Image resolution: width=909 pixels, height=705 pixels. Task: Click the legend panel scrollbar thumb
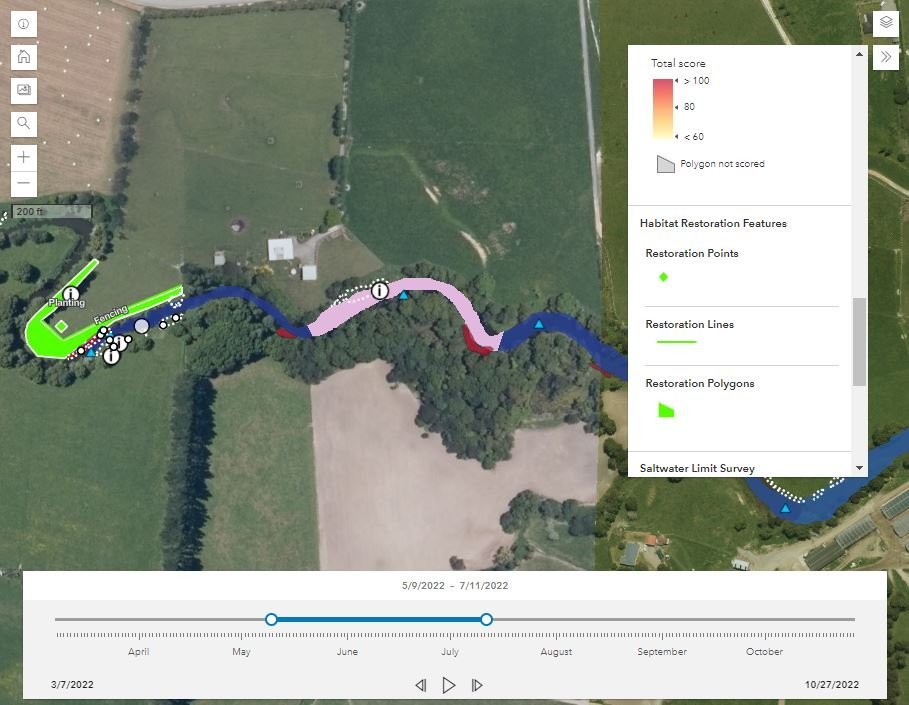(859, 341)
